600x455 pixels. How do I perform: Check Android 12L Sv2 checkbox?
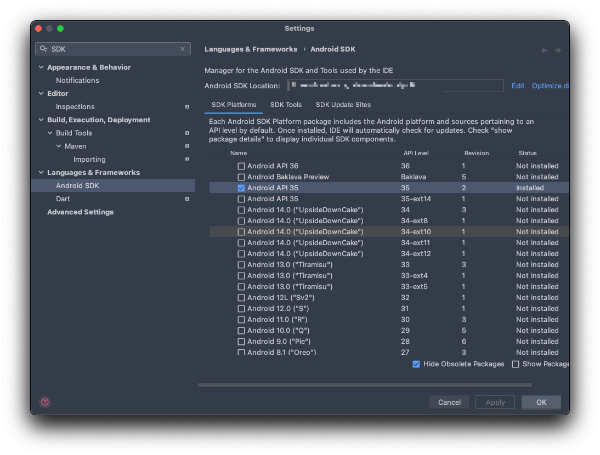coord(241,298)
